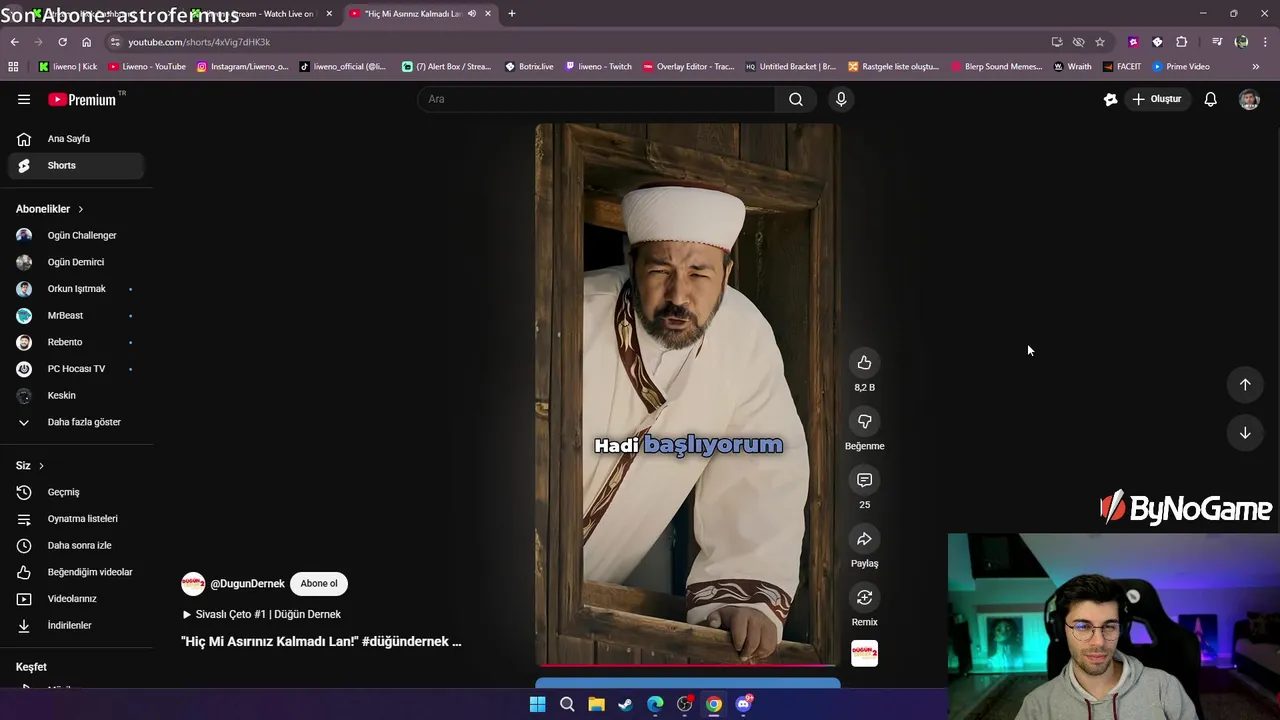The image size is (1280, 720).
Task: Click the search magnifier button
Action: coord(796,99)
